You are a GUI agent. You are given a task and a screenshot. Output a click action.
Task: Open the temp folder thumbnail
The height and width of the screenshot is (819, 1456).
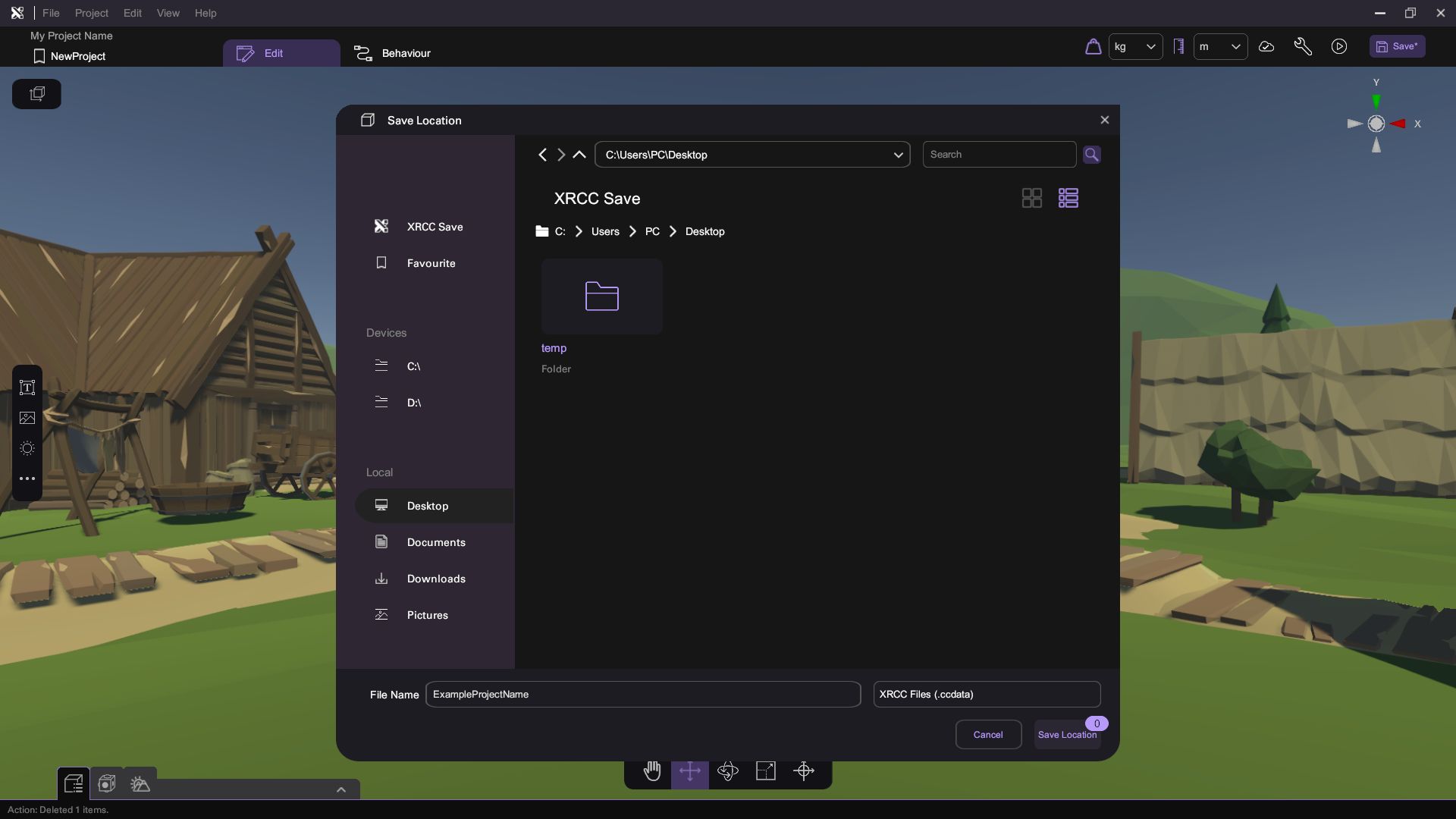click(x=602, y=297)
